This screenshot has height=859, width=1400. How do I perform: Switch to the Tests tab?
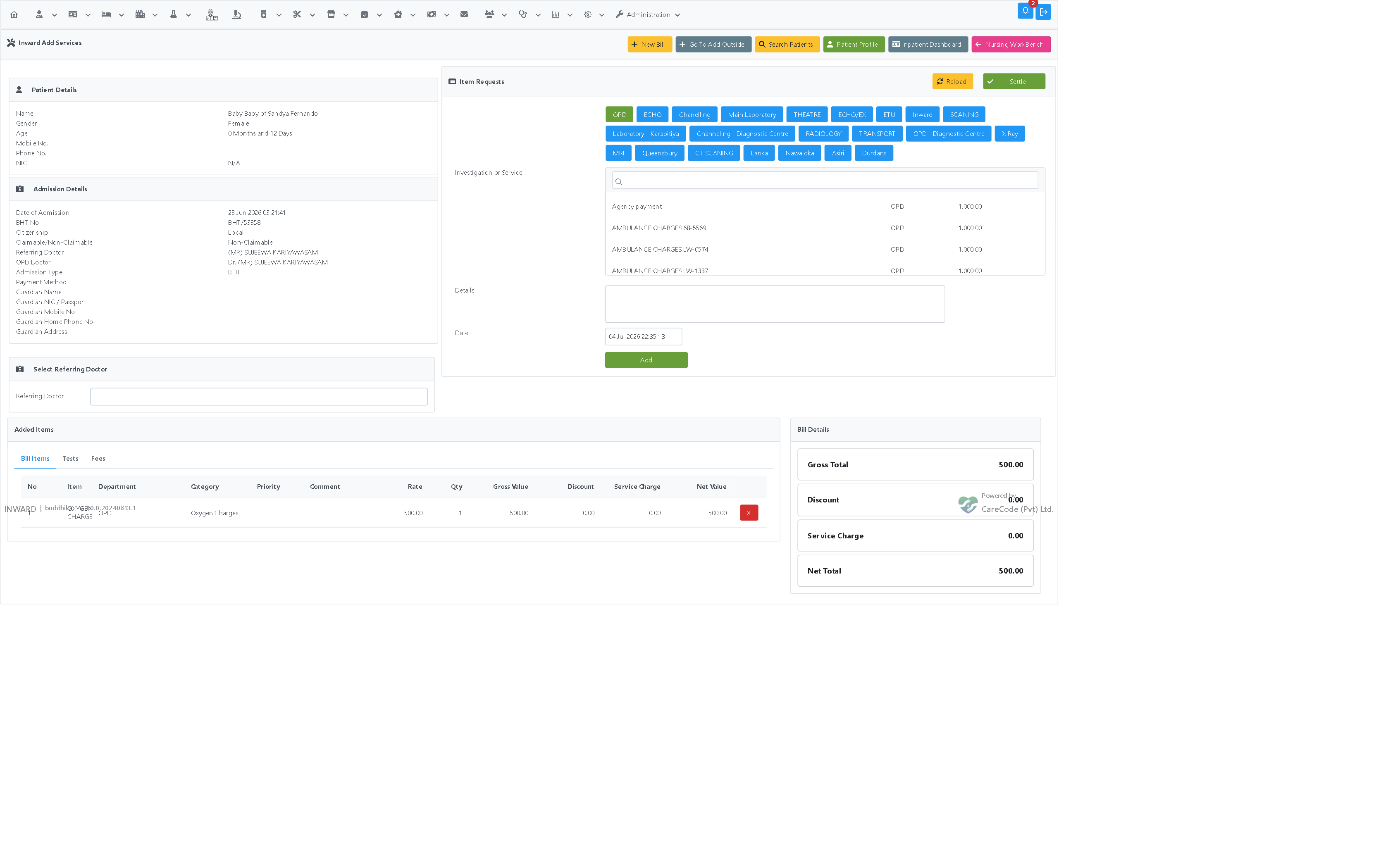pyautogui.click(x=70, y=459)
